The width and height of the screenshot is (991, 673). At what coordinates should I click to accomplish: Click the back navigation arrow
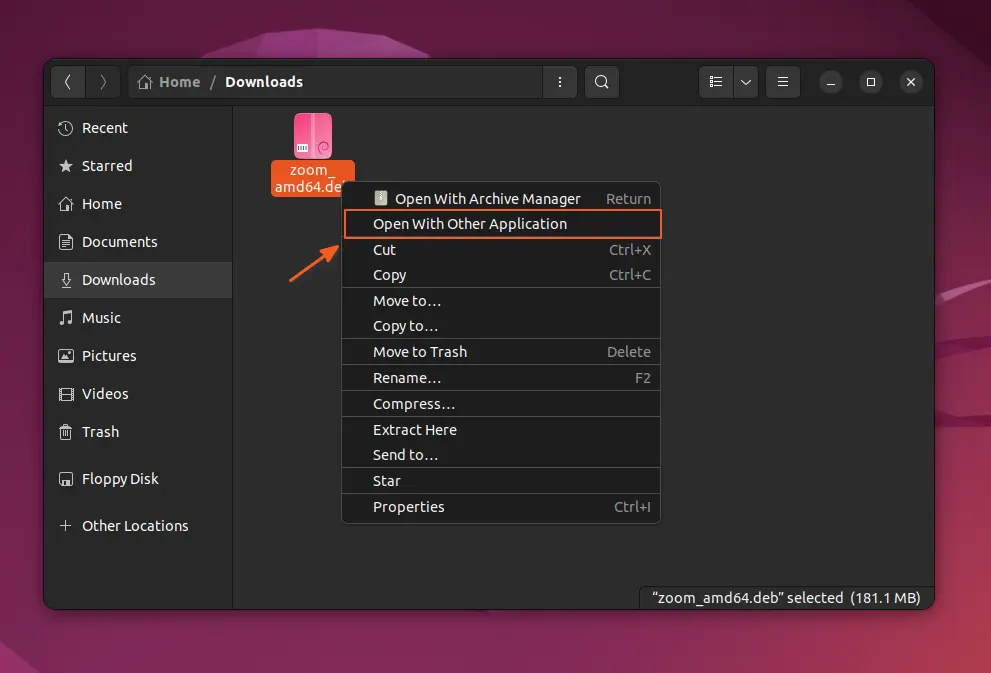(x=68, y=82)
